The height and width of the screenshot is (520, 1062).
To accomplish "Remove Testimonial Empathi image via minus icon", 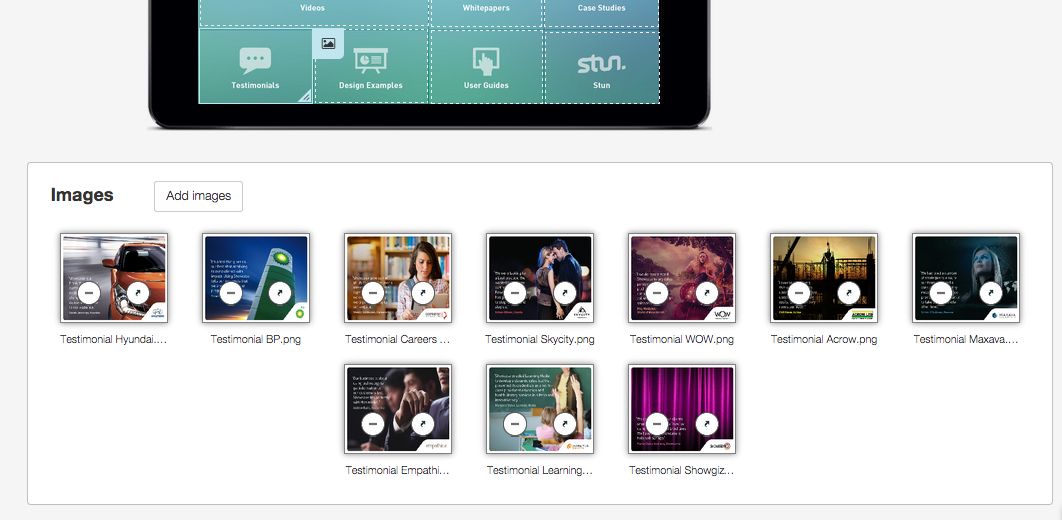I will 373,424.
